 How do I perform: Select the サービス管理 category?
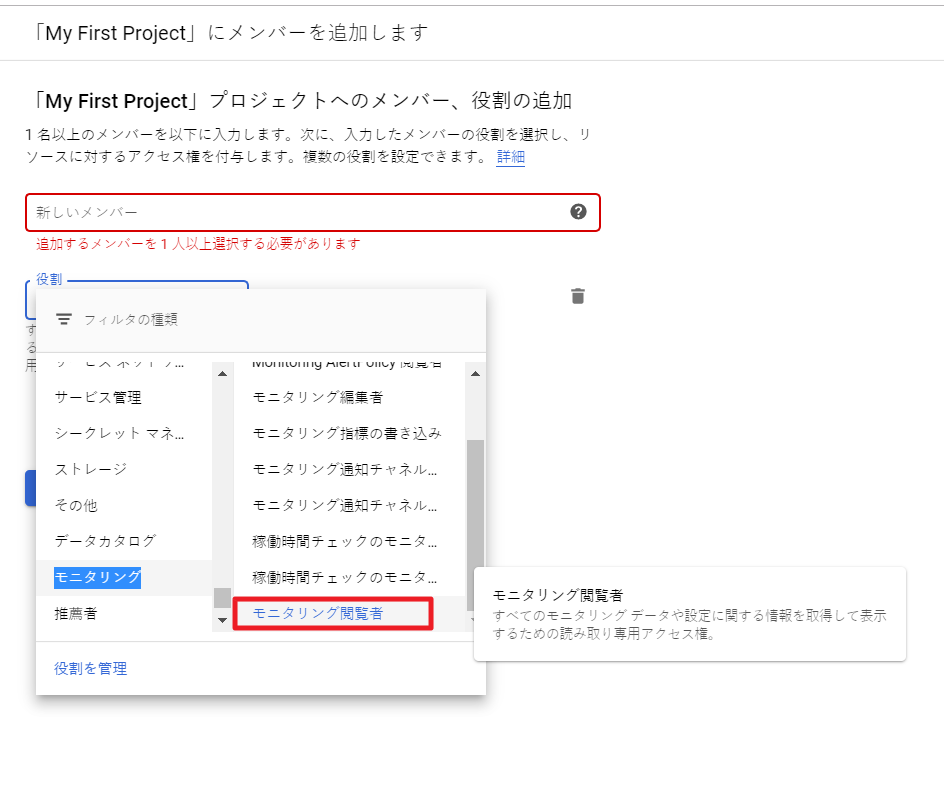coord(98,397)
